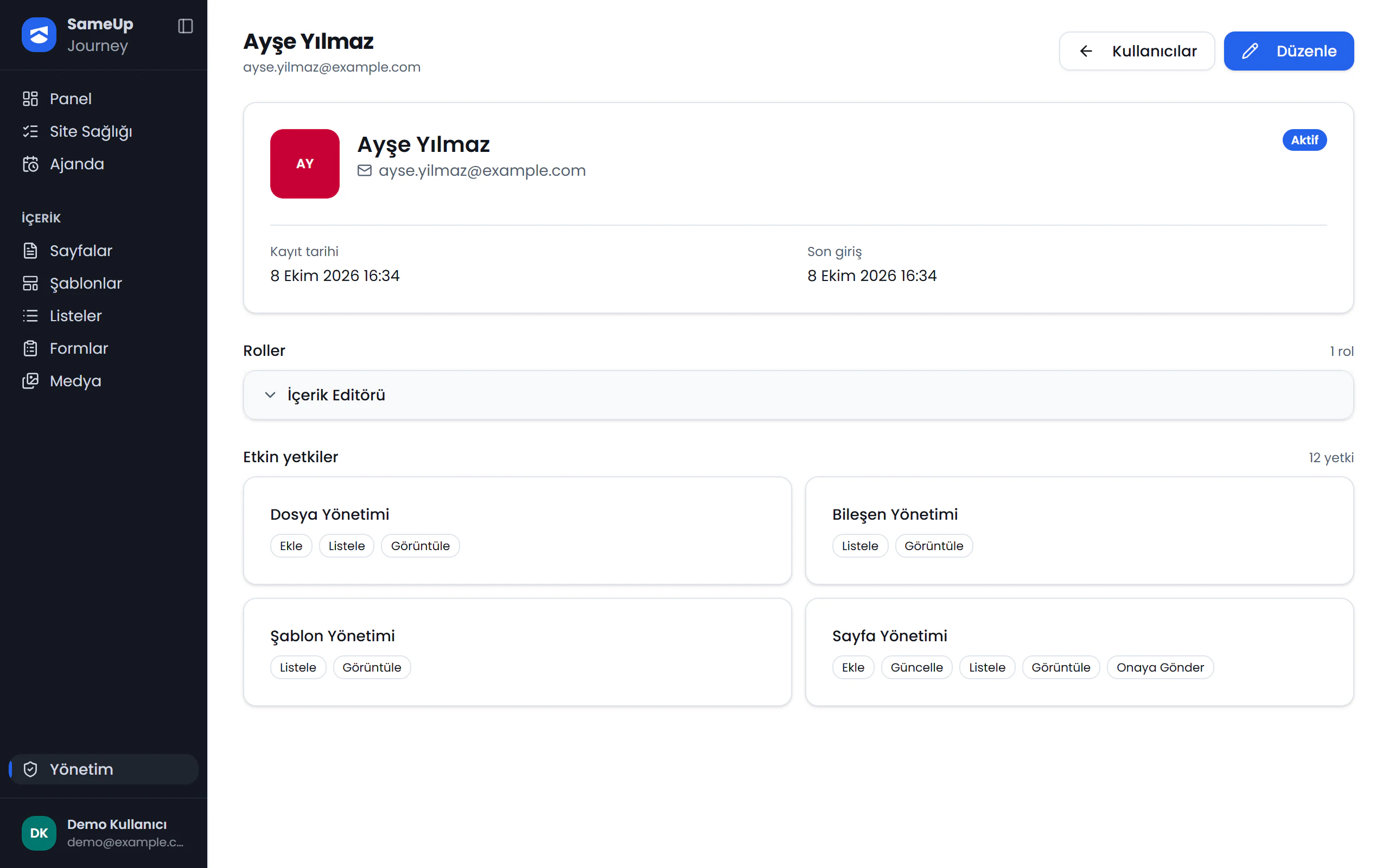
Task: Click the green DK user avatar
Action: click(x=39, y=833)
